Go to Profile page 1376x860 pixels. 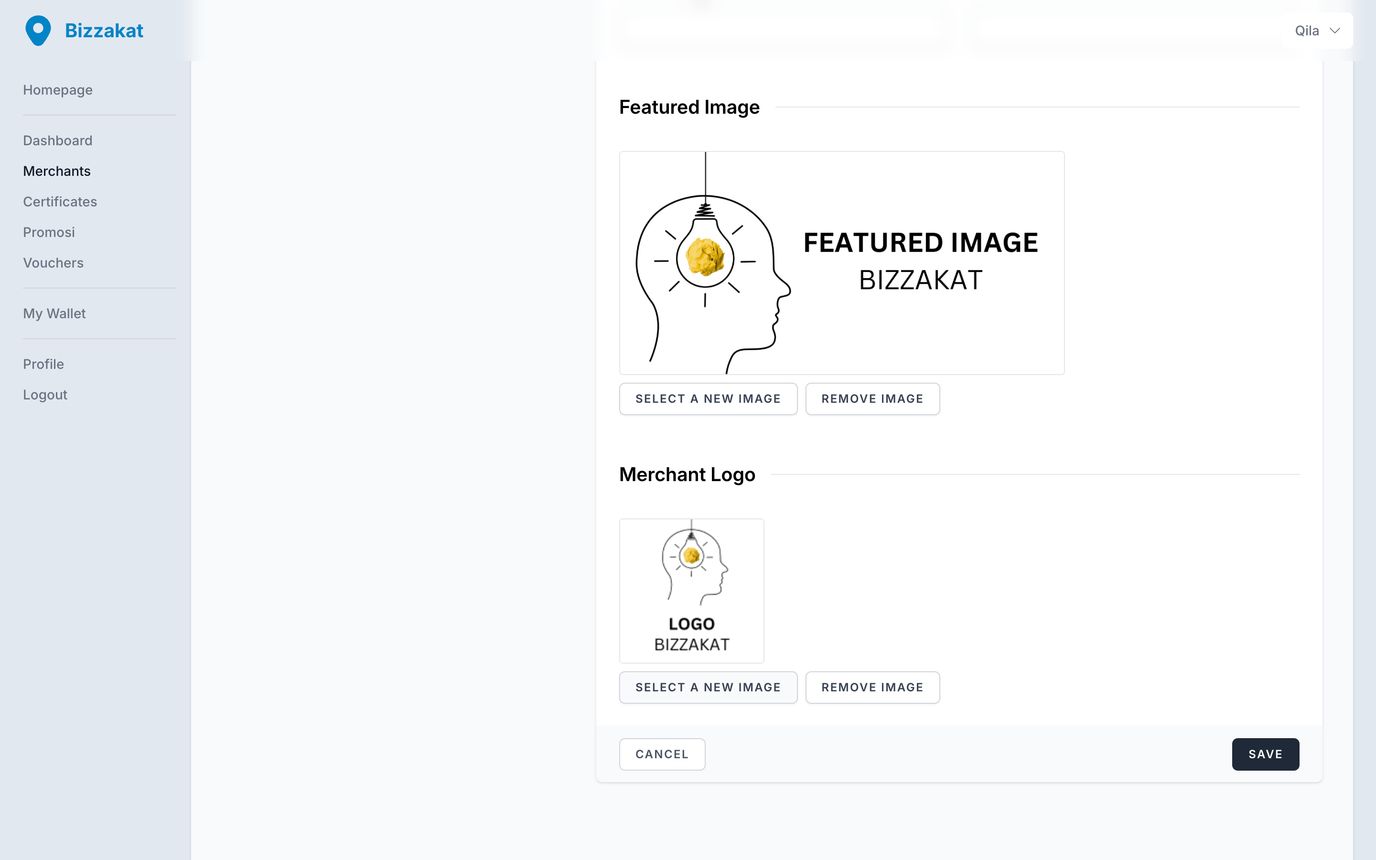[43, 364]
